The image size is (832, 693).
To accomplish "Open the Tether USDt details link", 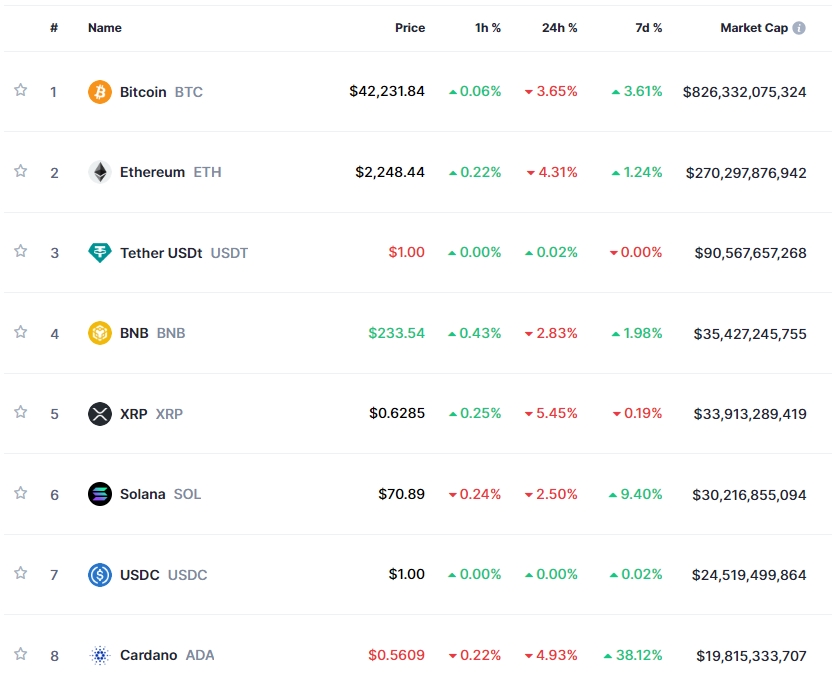I will pos(184,253).
